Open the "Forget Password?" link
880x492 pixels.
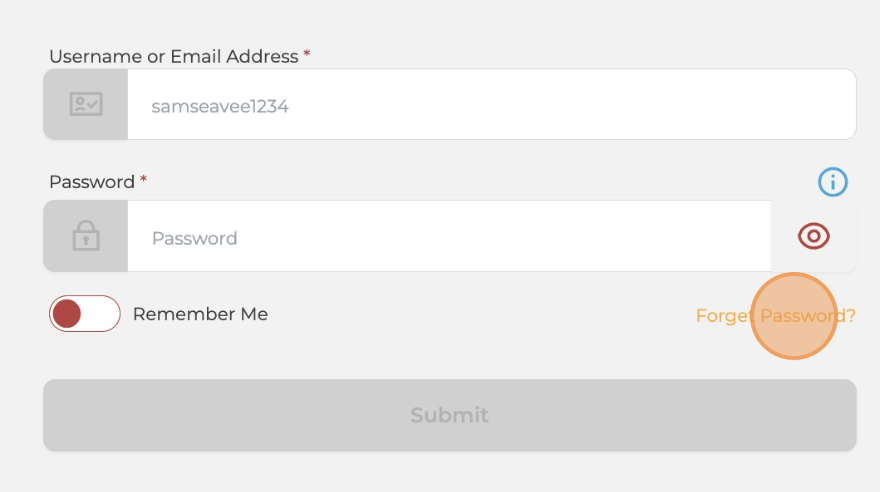pos(775,316)
